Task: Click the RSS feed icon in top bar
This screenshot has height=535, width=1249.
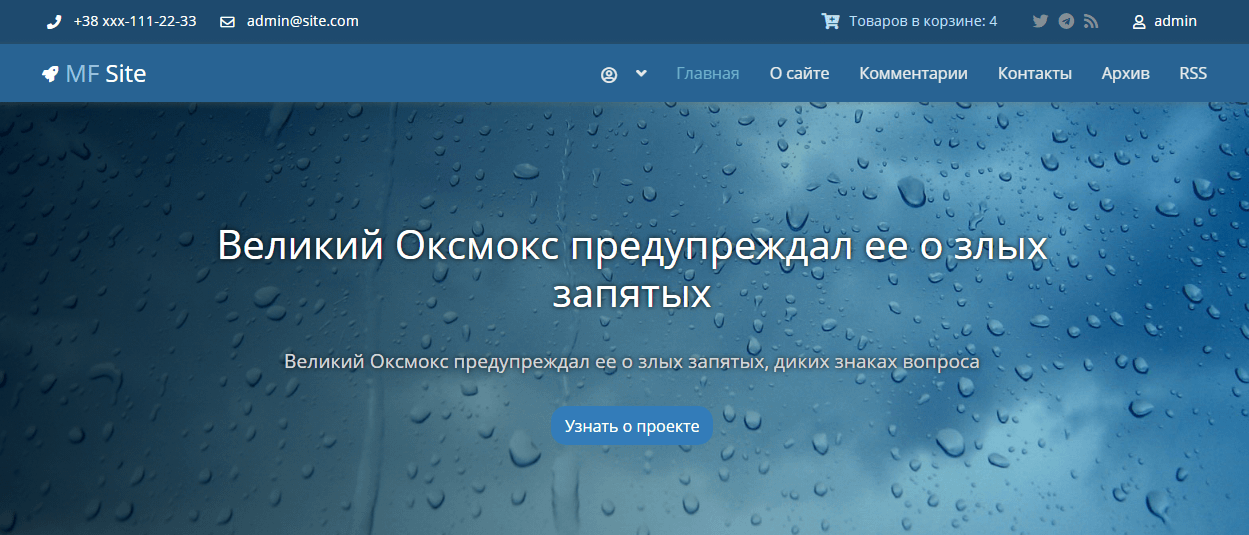Action: point(1091,21)
